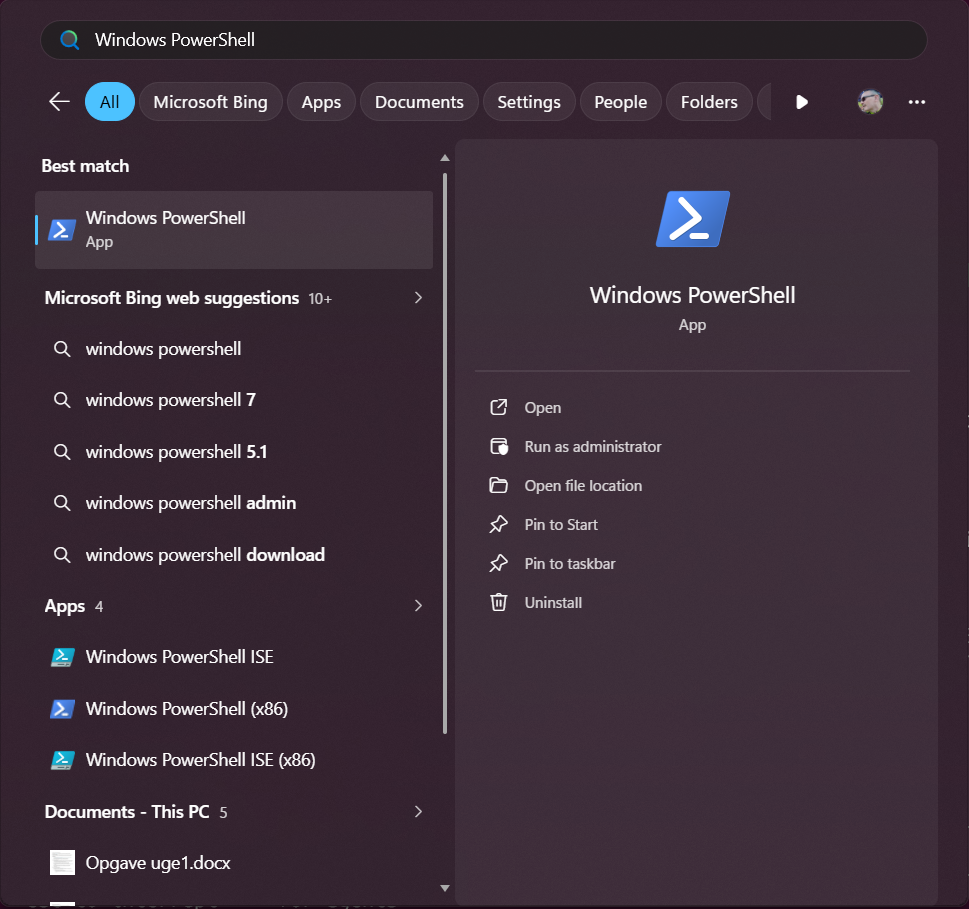Click search icon beside 'windows powershell 7'
This screenshot has height=909, width=969.
pos(62,400)
